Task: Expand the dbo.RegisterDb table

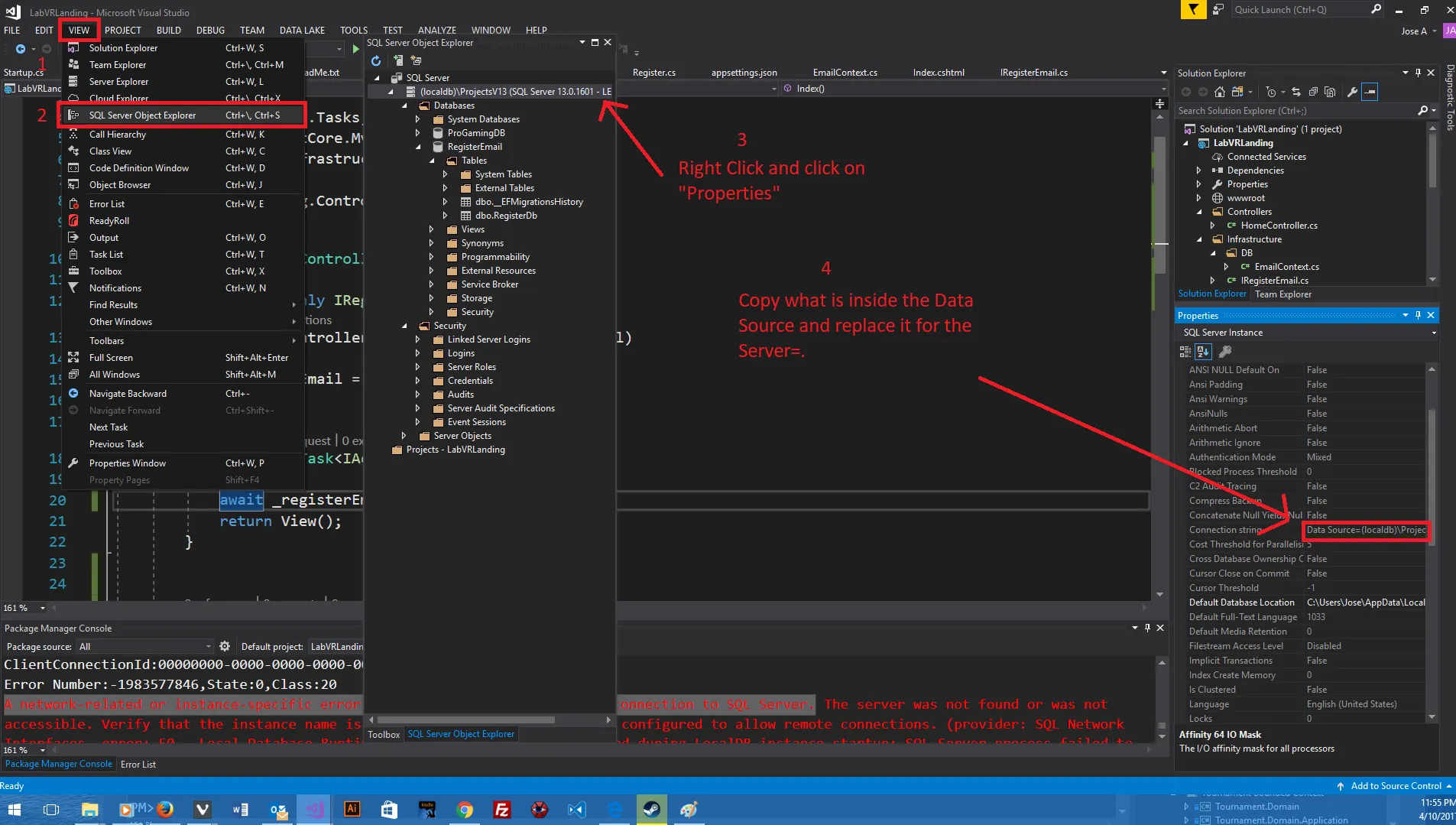Action: pyautogui.click(x=445, y=216)
